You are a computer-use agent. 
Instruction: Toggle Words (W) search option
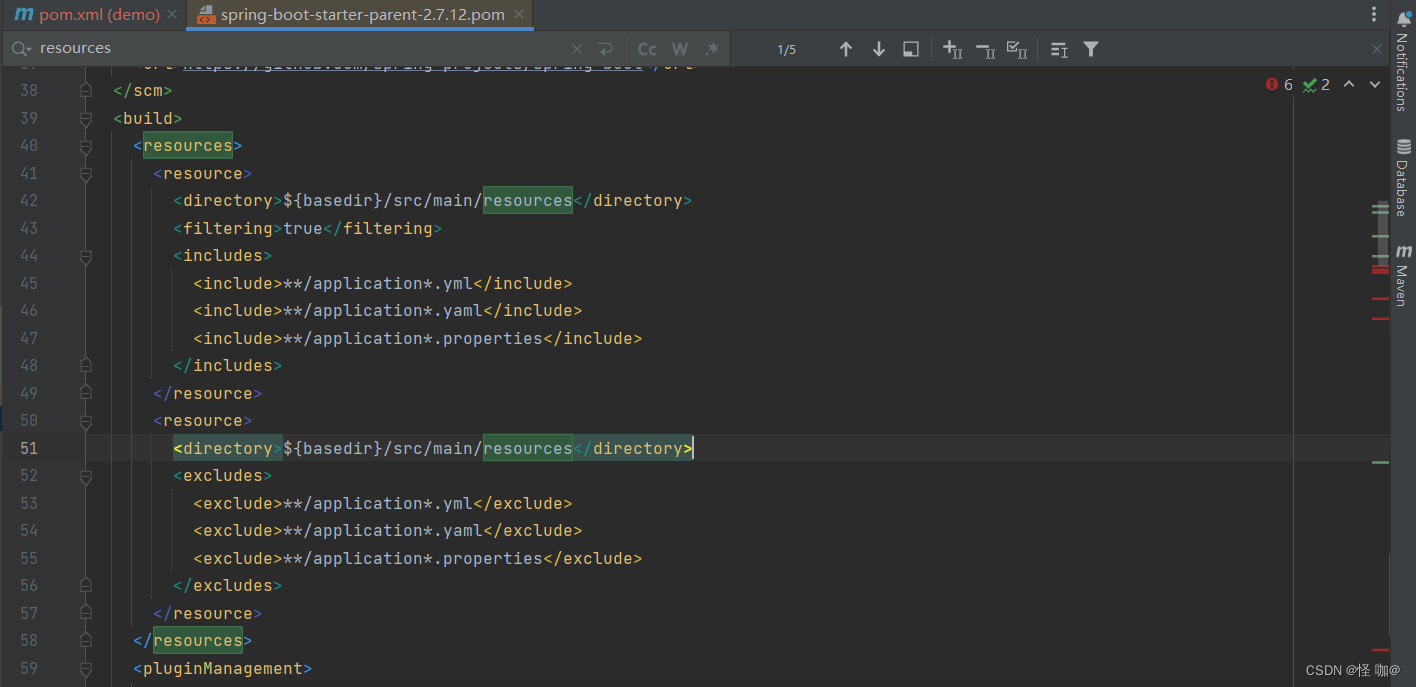680,49
